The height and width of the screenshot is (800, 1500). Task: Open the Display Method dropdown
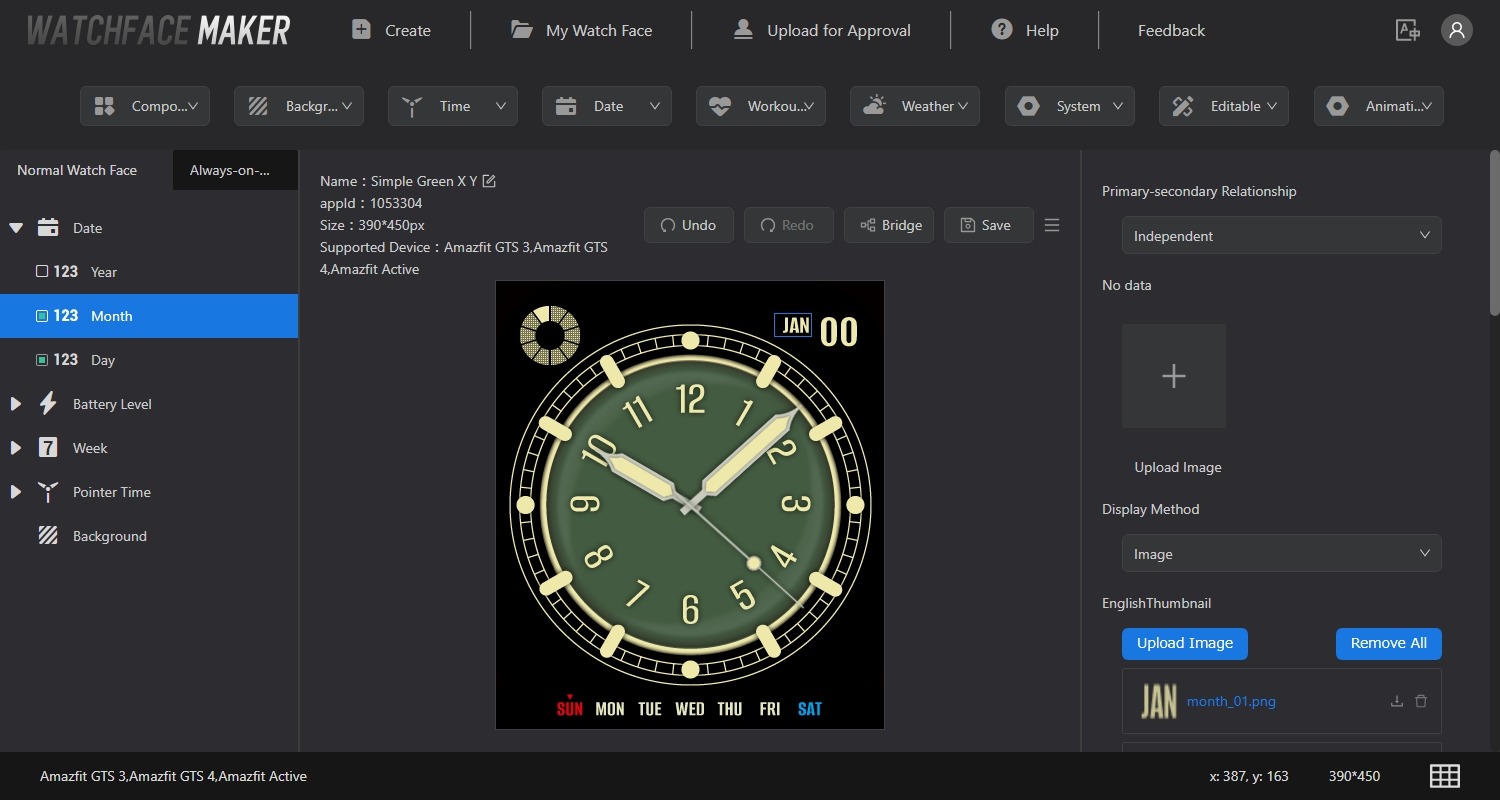click(1281, 554)
